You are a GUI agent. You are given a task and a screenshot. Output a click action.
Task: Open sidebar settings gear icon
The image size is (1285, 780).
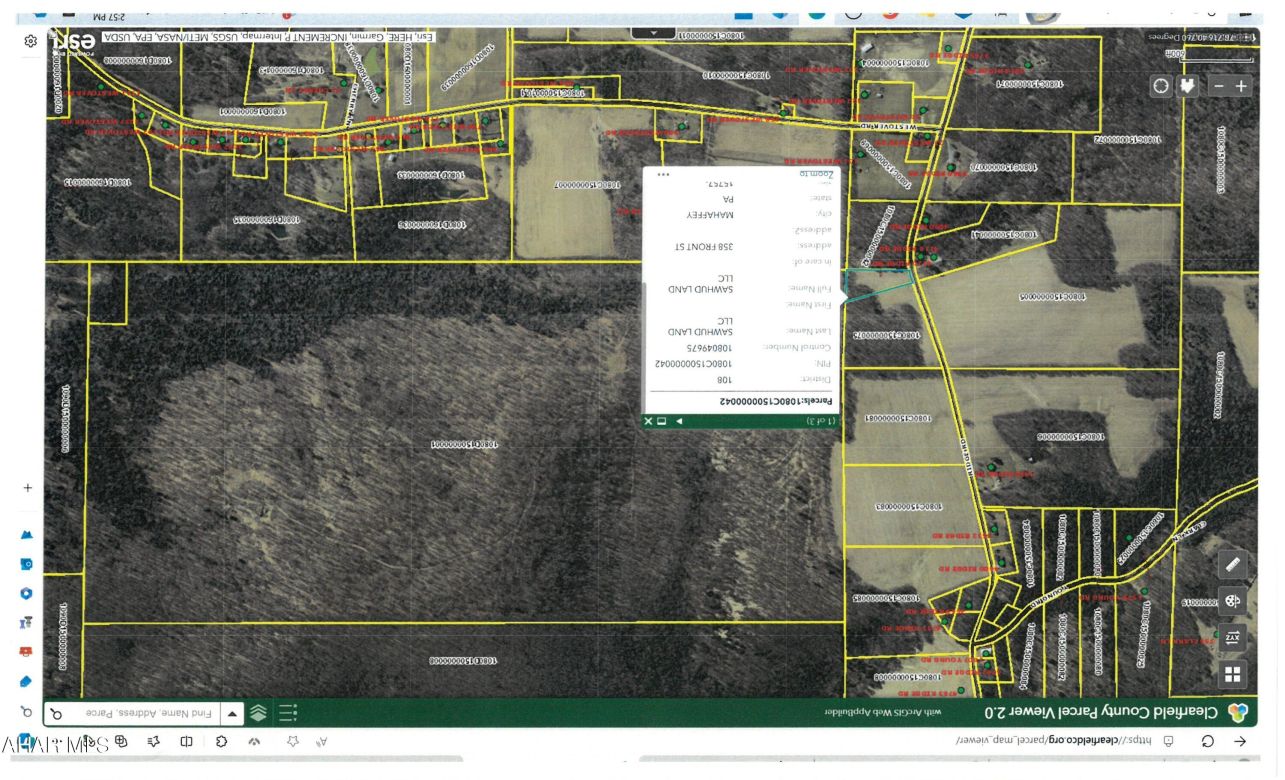31,41
